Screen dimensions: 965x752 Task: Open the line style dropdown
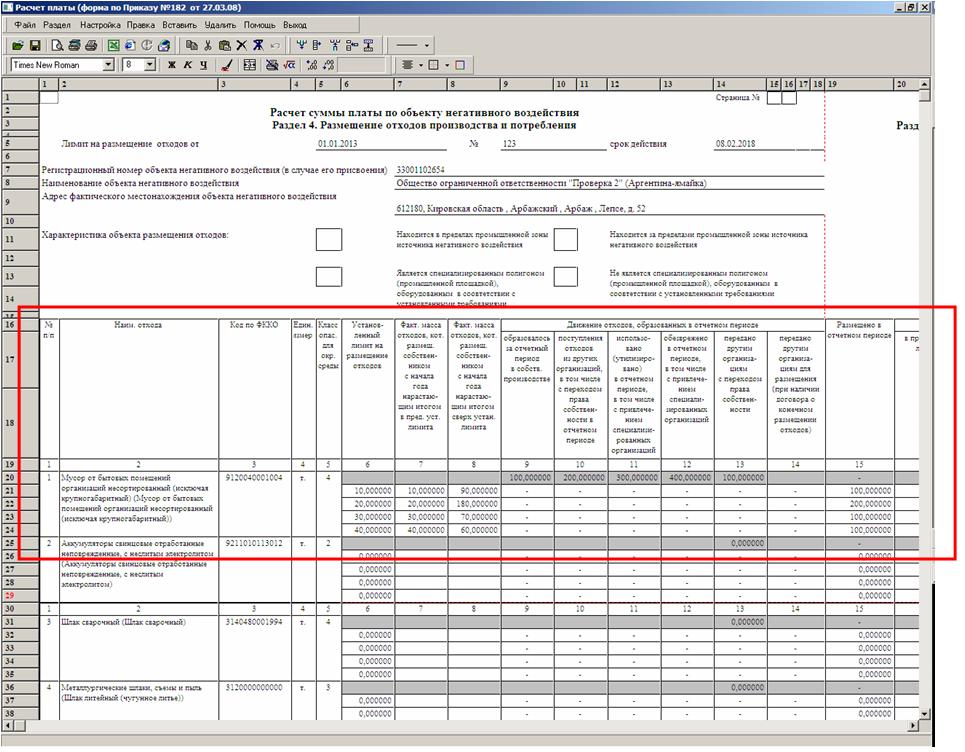tap(427, 45)
